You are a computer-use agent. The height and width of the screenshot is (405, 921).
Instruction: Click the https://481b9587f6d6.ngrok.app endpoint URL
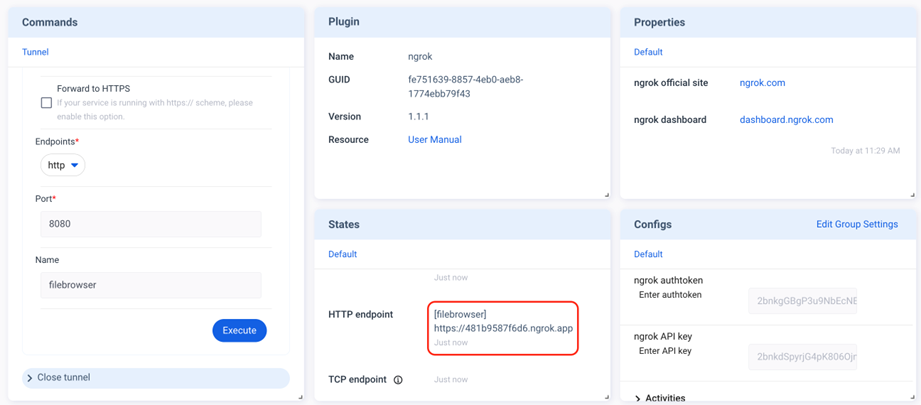503,329
